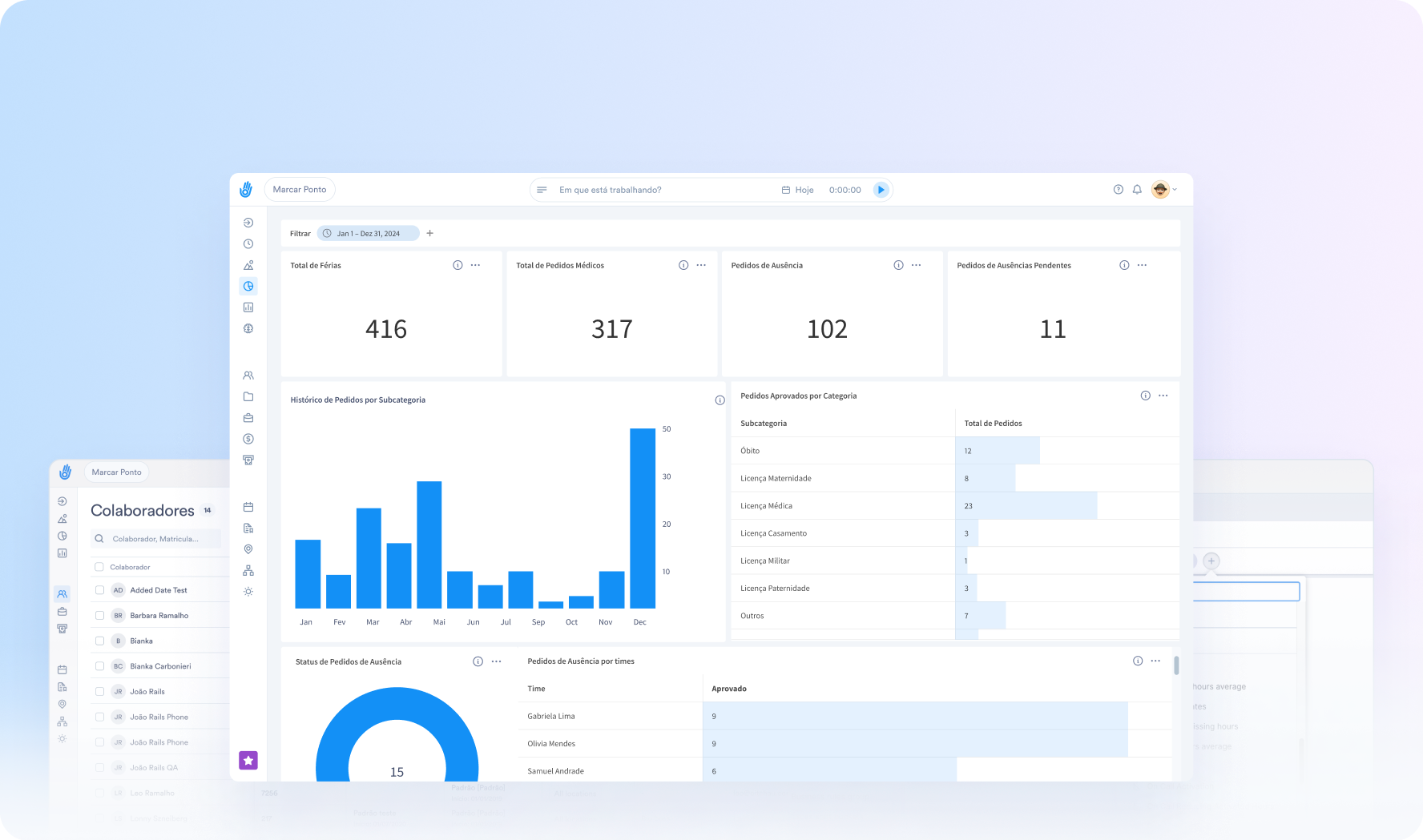1423x840 pixels.
Task: Open the notifications bell
Action: (x=1137, y=190)
